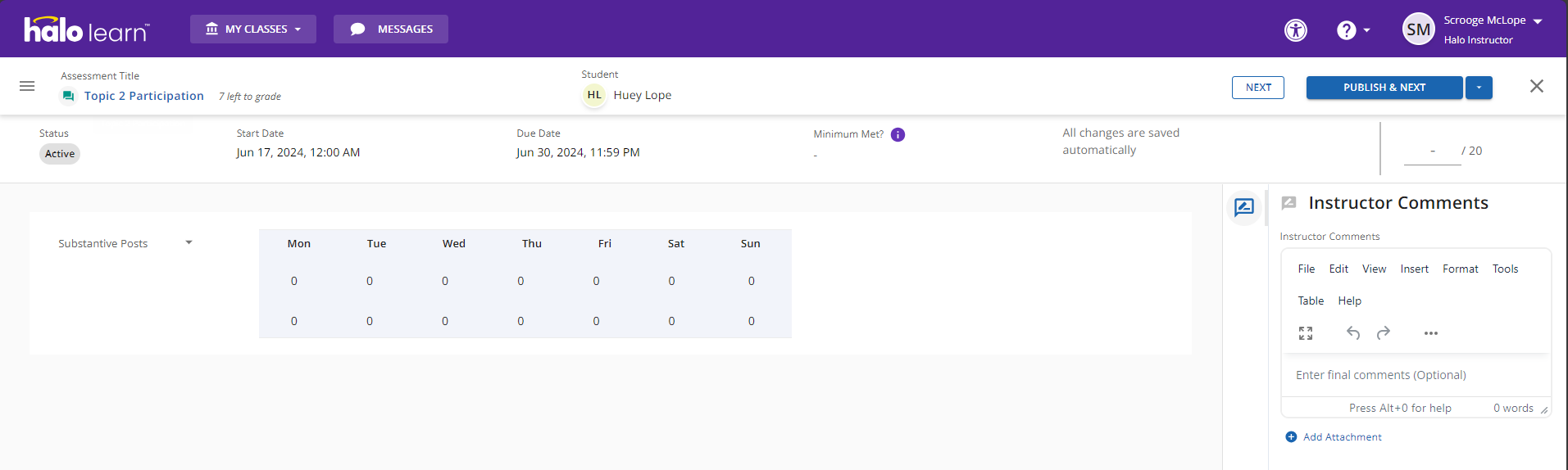
Task: Click the Minimum Met info icon
Action: tap(898, 135)
